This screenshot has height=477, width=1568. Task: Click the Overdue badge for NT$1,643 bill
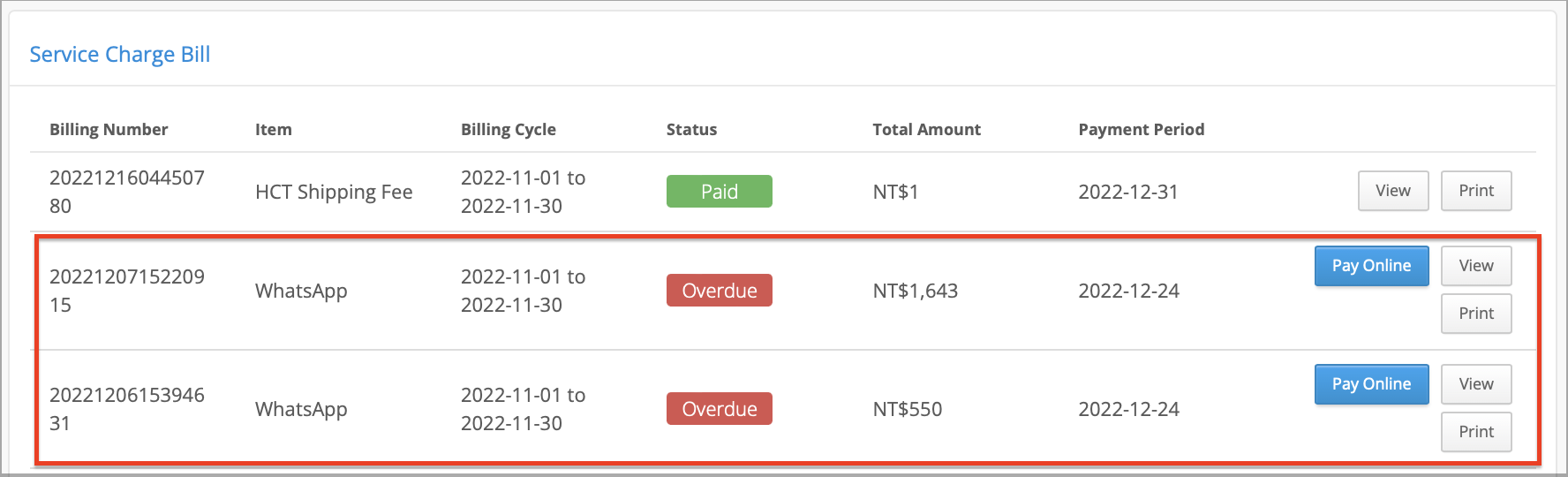tap(720, 291)
